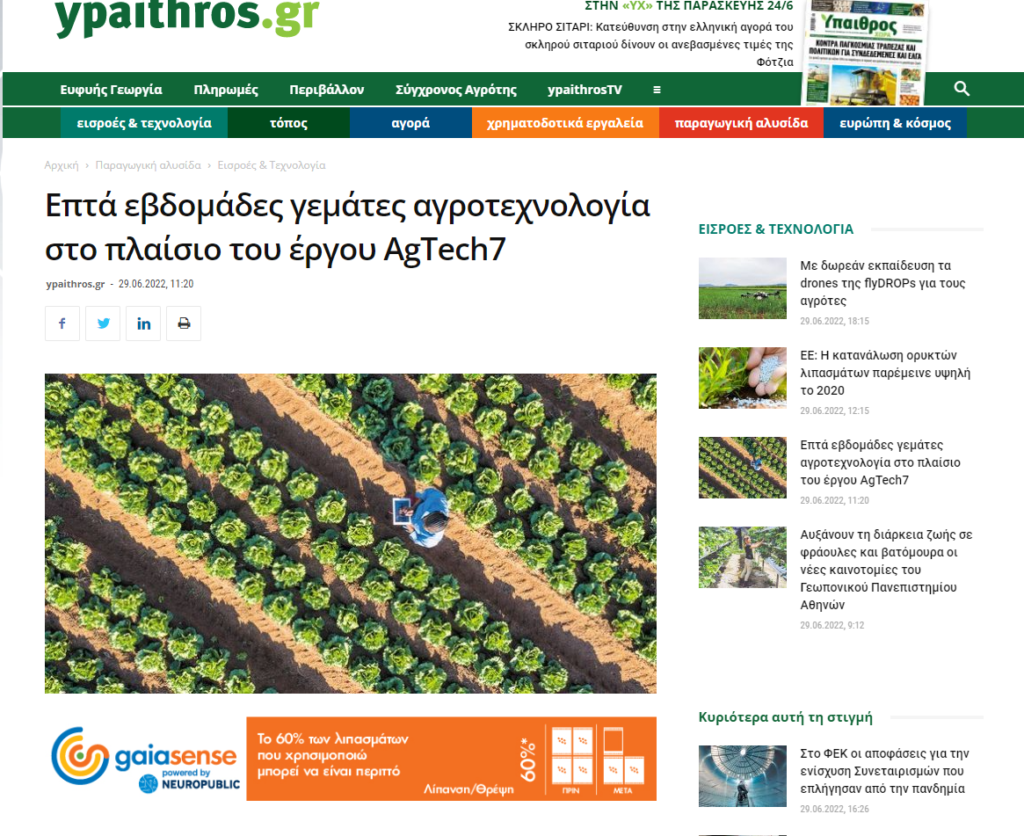Open the site search magnifier icon
The image size is (1024, 836).
tap(961, 88)
